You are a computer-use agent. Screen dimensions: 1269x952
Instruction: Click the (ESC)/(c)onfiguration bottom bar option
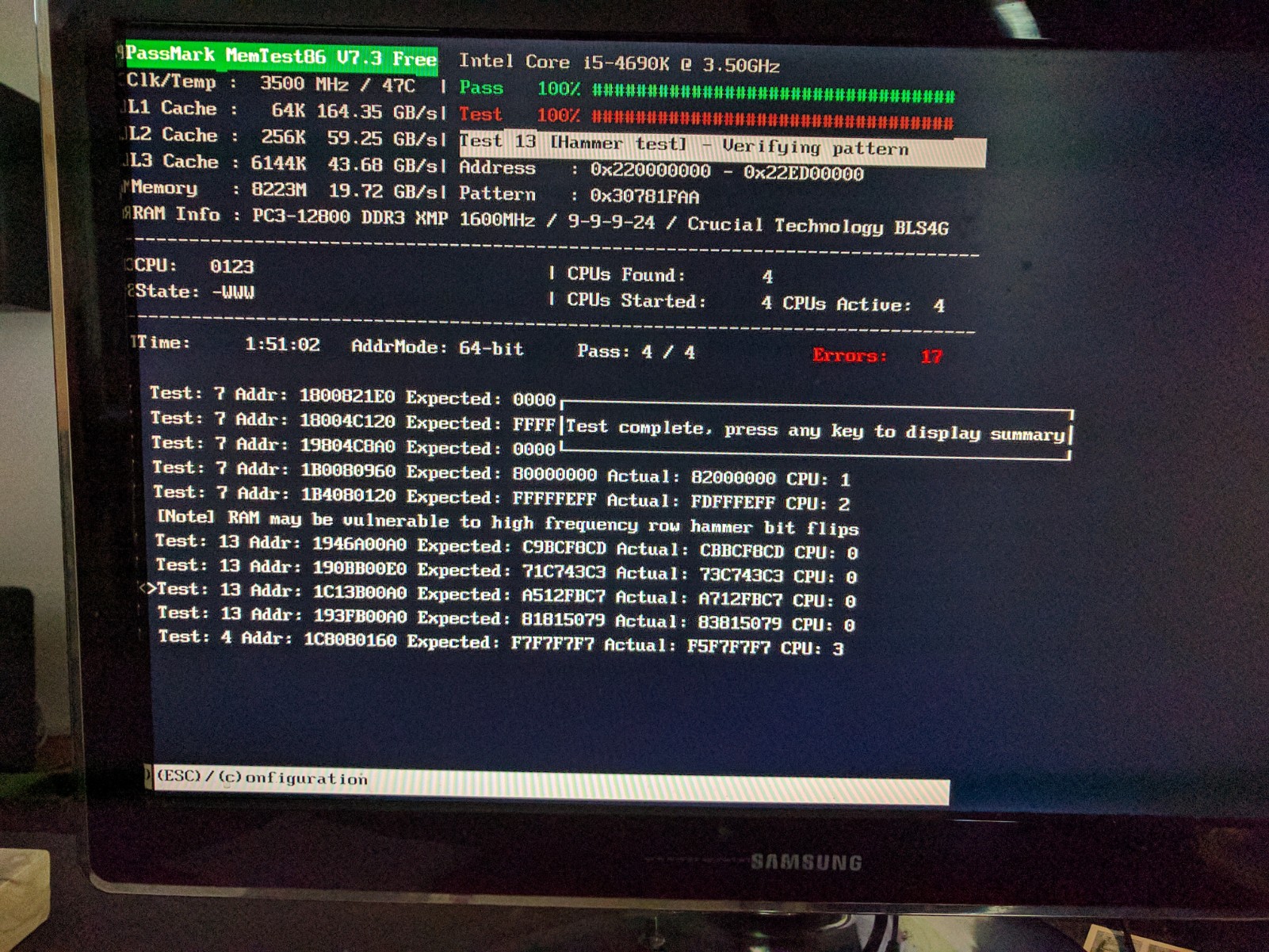262,778
